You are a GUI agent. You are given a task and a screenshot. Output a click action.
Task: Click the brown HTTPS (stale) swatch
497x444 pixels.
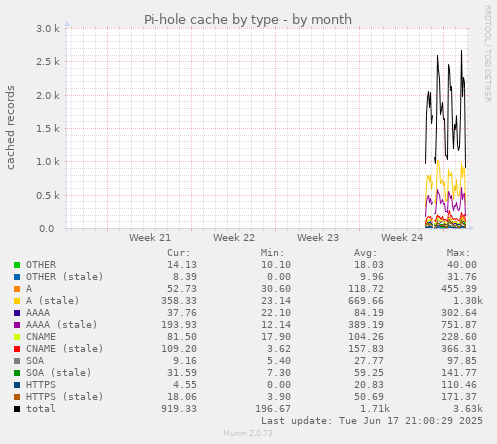(x=17, y=397)
